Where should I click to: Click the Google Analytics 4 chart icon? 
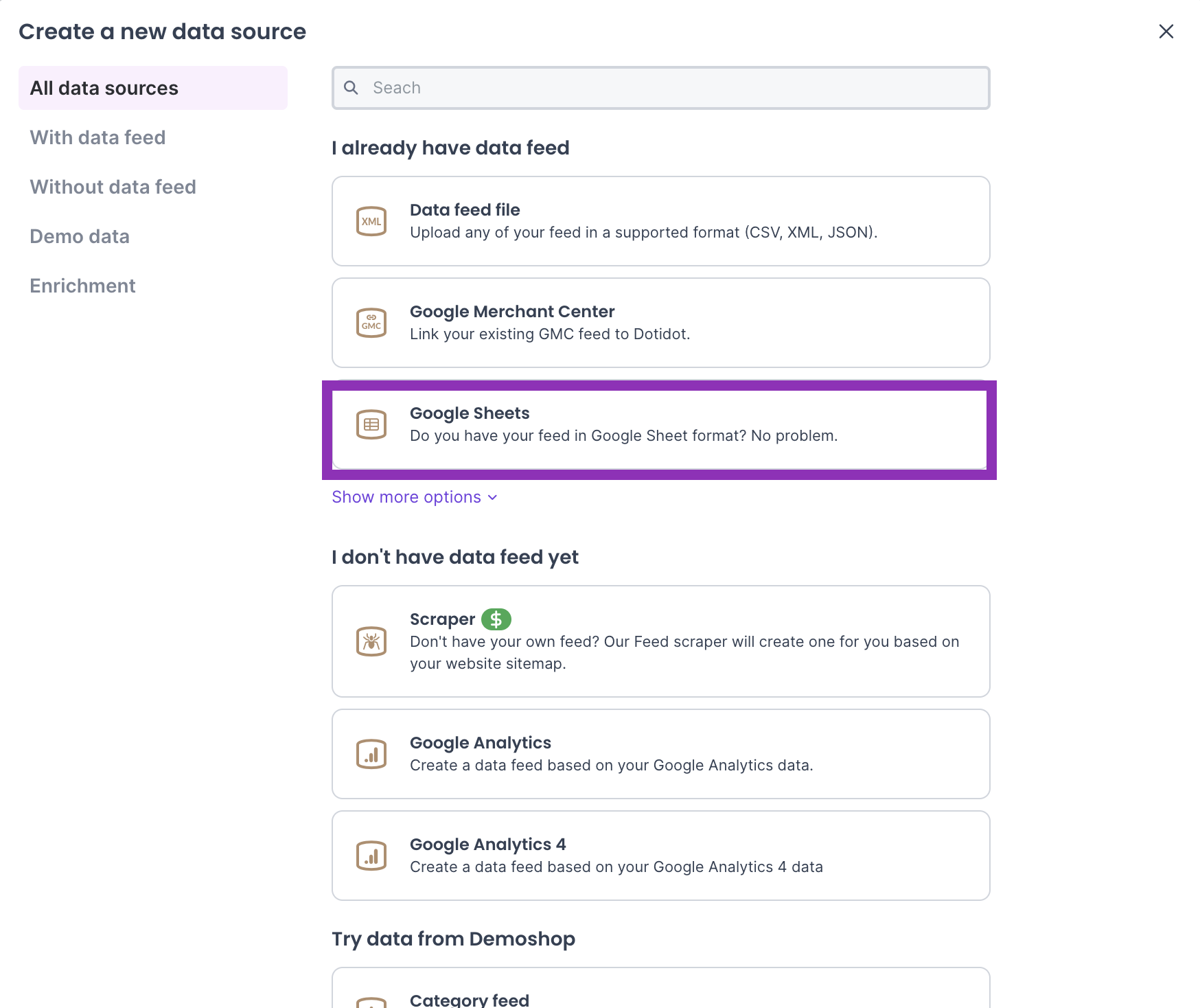[371, 856]
